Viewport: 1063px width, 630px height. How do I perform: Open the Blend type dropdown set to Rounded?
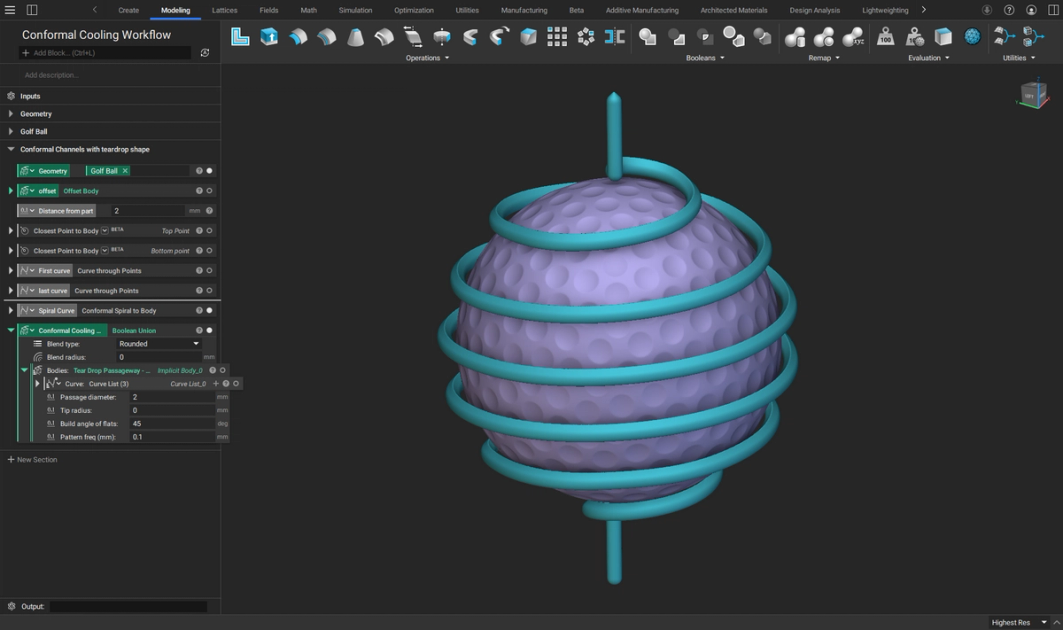click(x=160, y=343)
